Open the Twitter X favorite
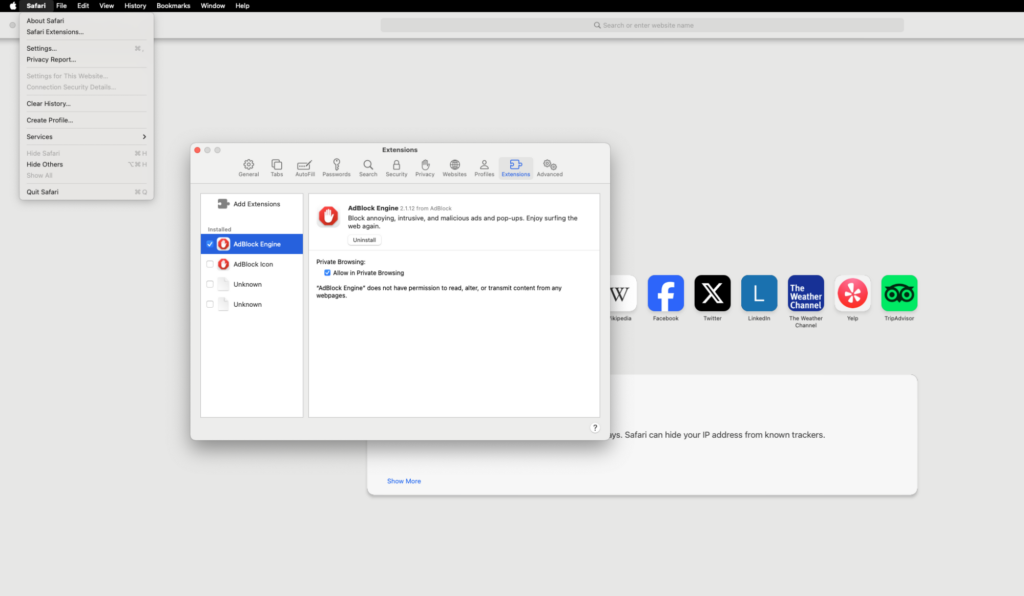Image resolution: width=1024 pixels, height=596 pixels. point(712,293)
